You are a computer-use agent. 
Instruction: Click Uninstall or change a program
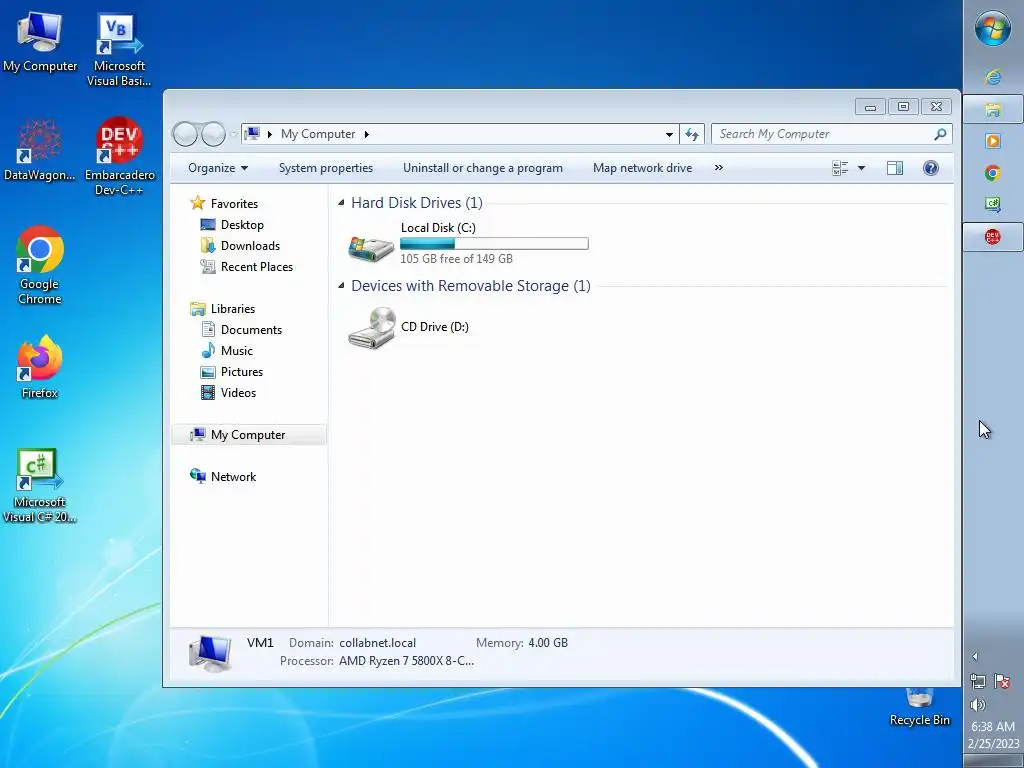tap(483, 168)
